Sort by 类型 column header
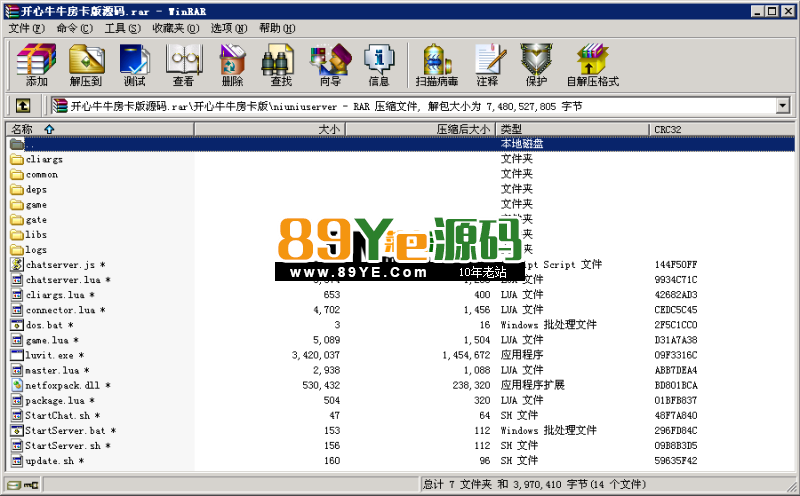 [572, 129]
